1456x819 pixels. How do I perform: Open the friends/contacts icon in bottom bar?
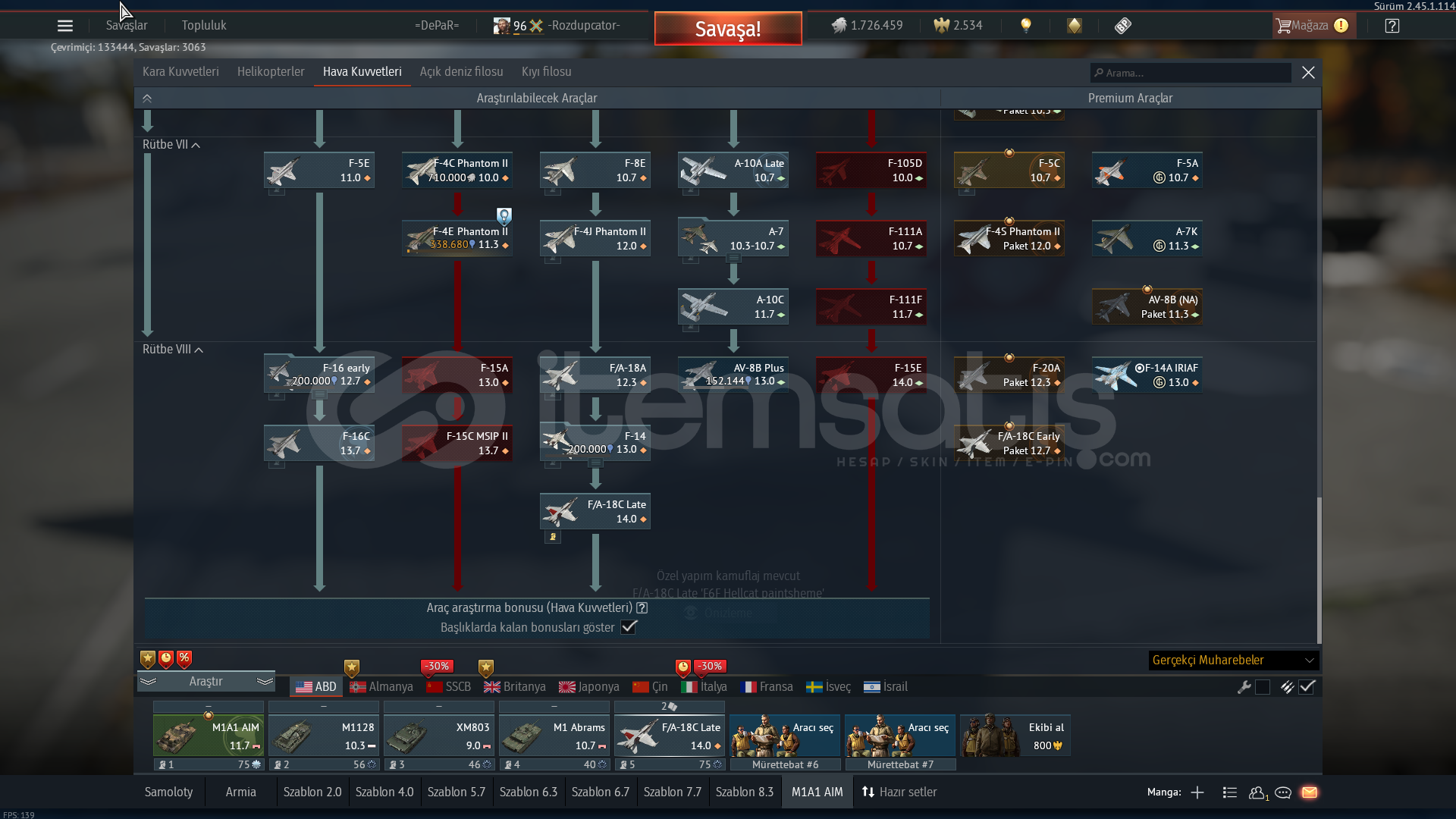(x=1257, y=792)
